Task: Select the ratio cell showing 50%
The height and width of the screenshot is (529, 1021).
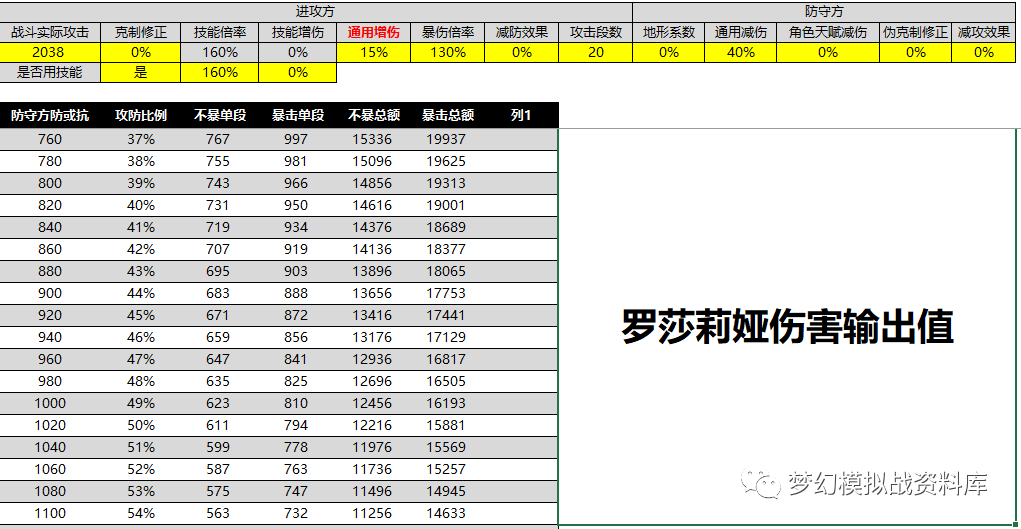Action: coord(141,425)
